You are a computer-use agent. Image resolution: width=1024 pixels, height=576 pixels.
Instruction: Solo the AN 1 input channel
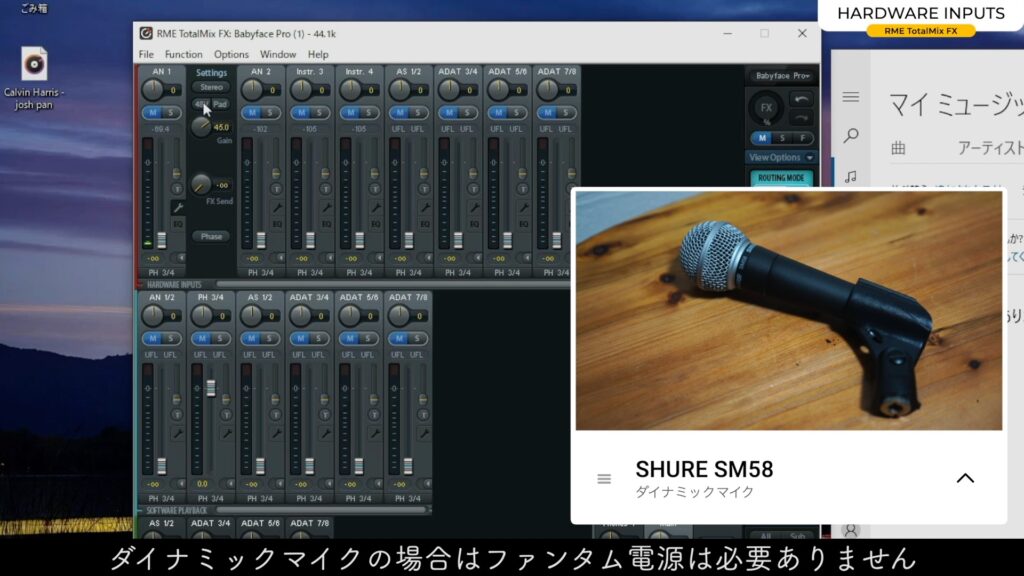click(x=171, y=112)
